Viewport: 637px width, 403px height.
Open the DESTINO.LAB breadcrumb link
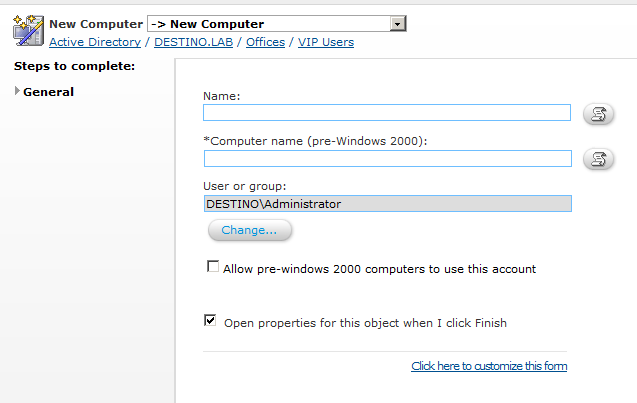193,42
